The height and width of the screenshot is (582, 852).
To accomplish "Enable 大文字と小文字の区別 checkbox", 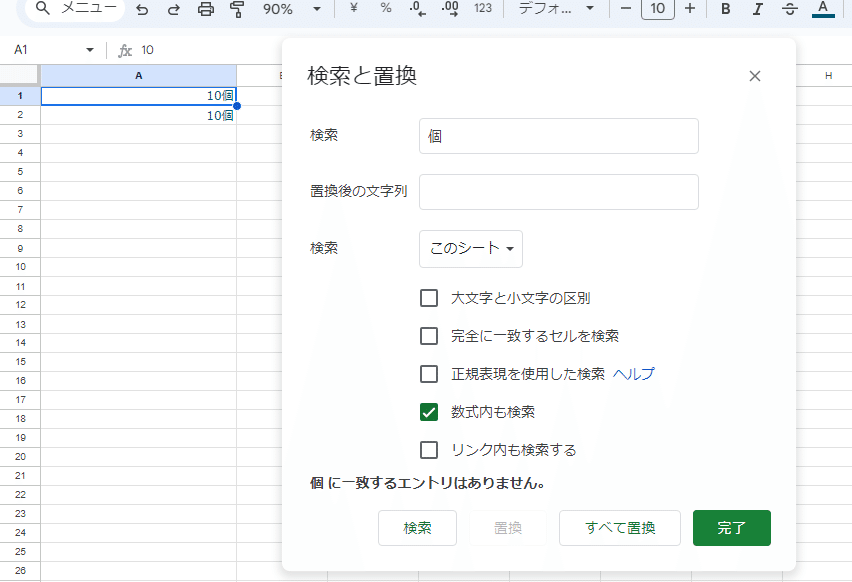I will [x=429, y=298].
